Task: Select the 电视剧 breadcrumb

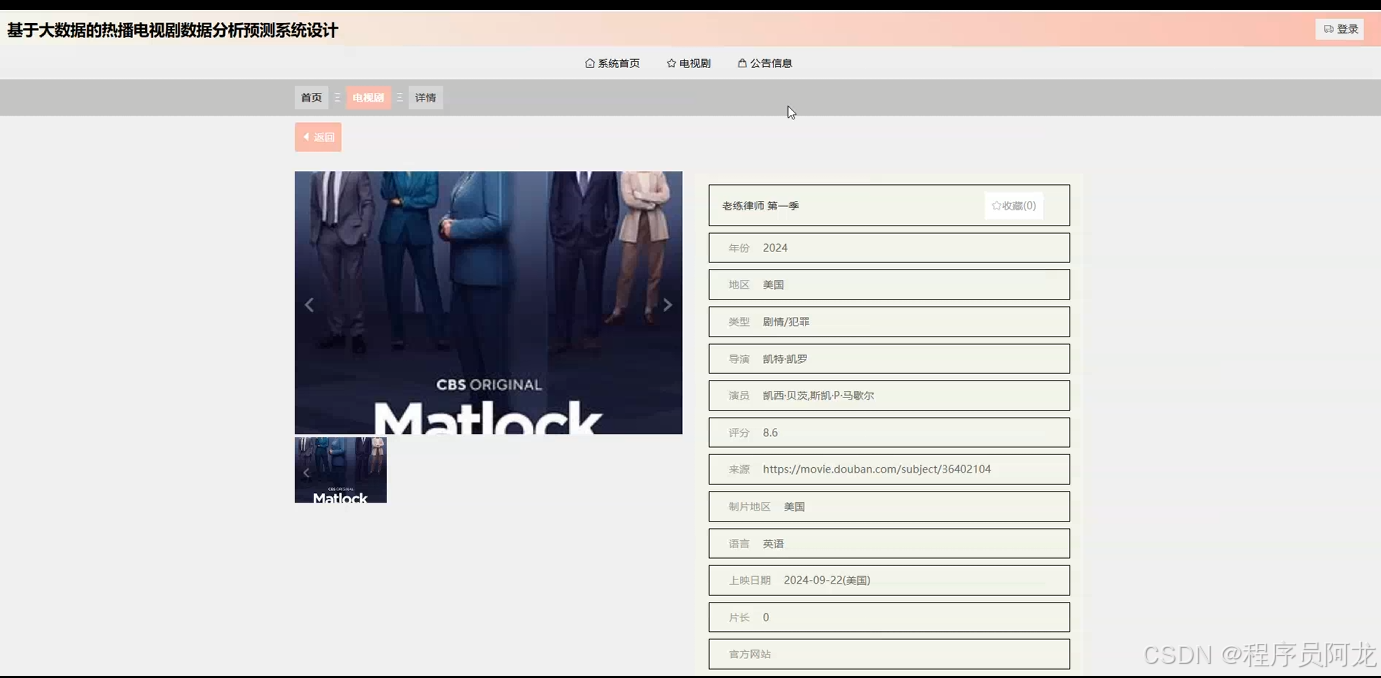Action: (x=368, y=98)
